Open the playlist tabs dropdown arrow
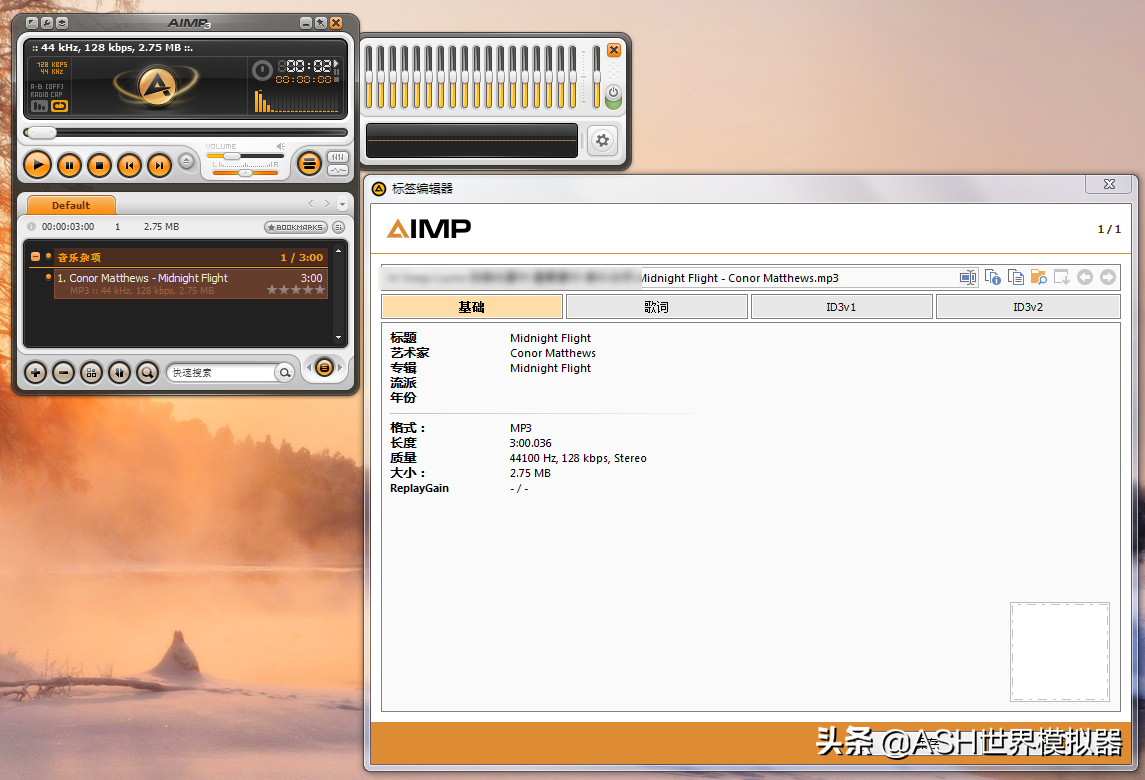1145x780 pixels. (x=341, y=204)
